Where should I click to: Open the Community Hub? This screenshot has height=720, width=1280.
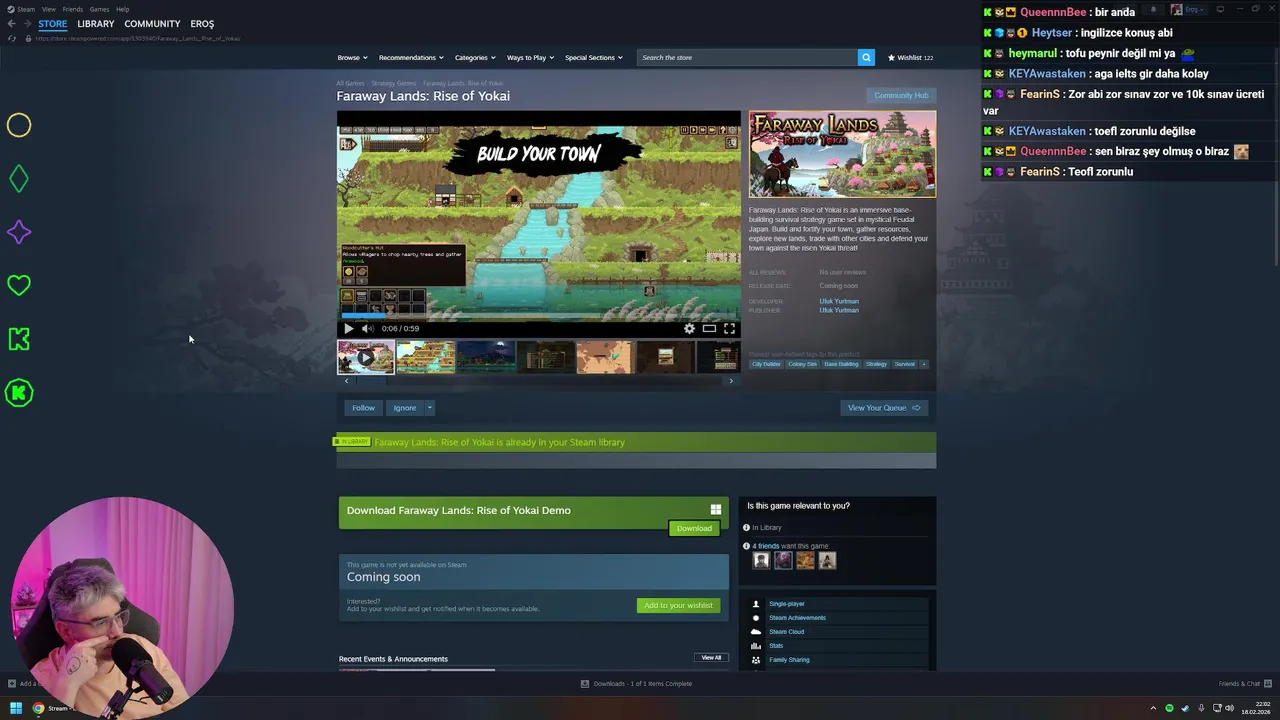(901, 96)
